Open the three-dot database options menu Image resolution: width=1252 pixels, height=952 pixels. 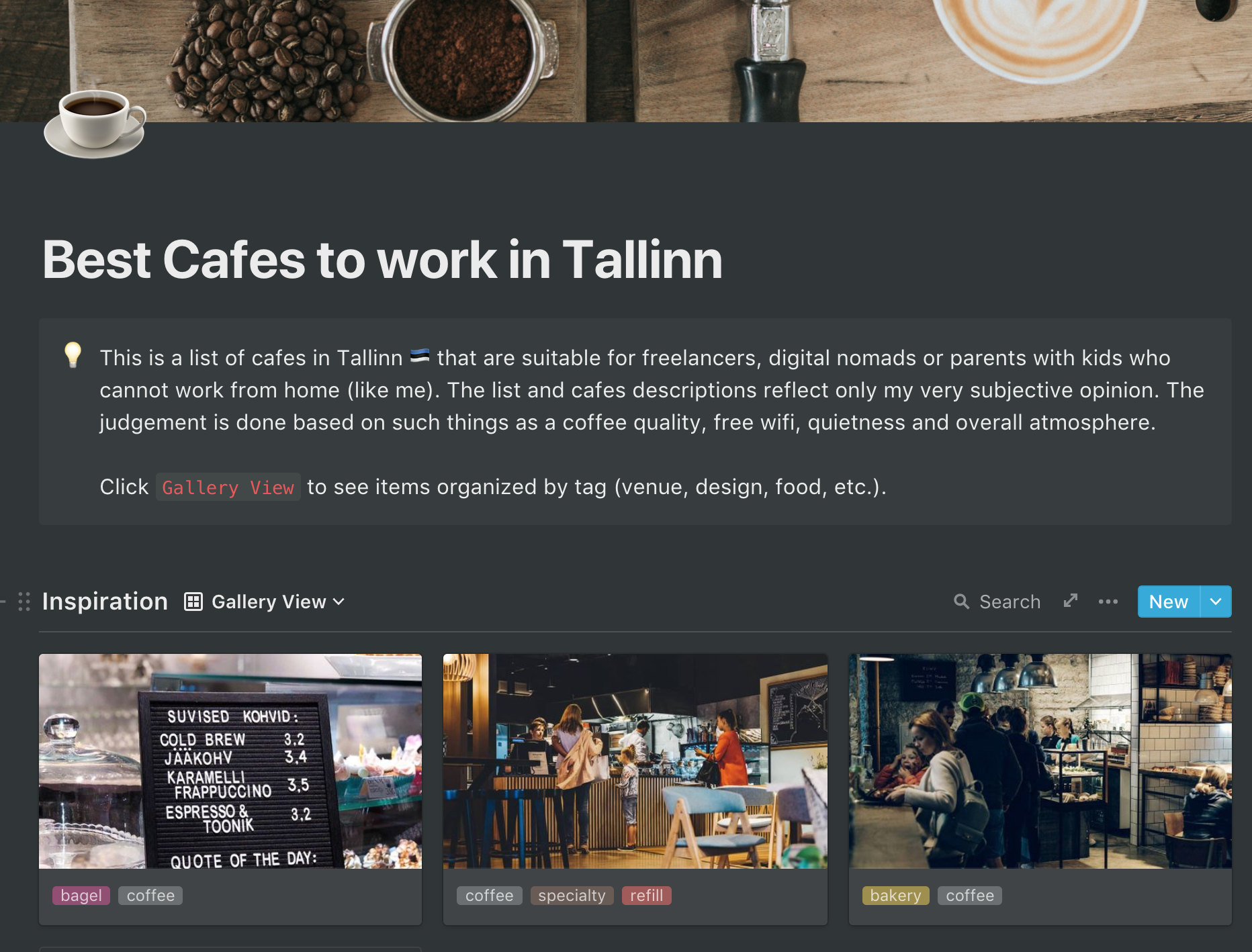pos(1108,602)
